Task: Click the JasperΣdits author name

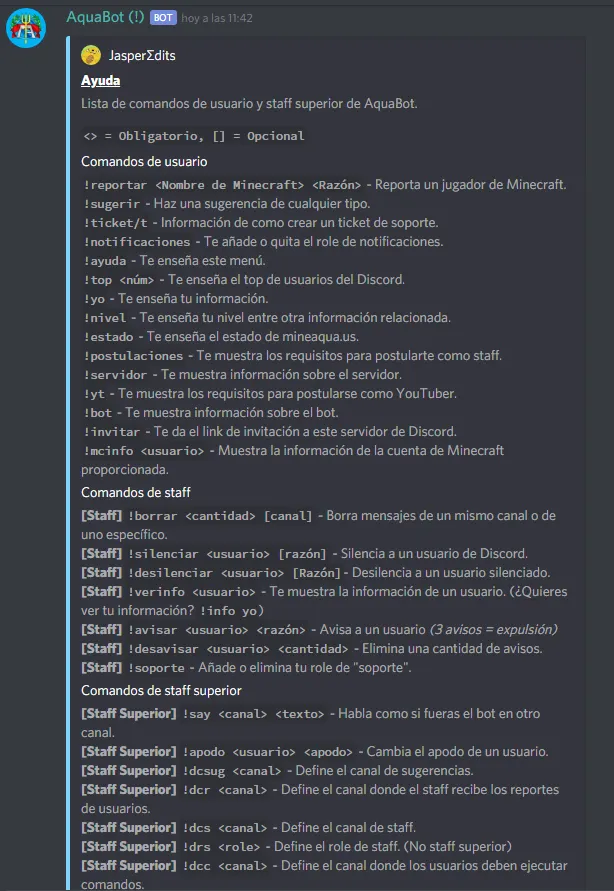Action: (142, 55)
